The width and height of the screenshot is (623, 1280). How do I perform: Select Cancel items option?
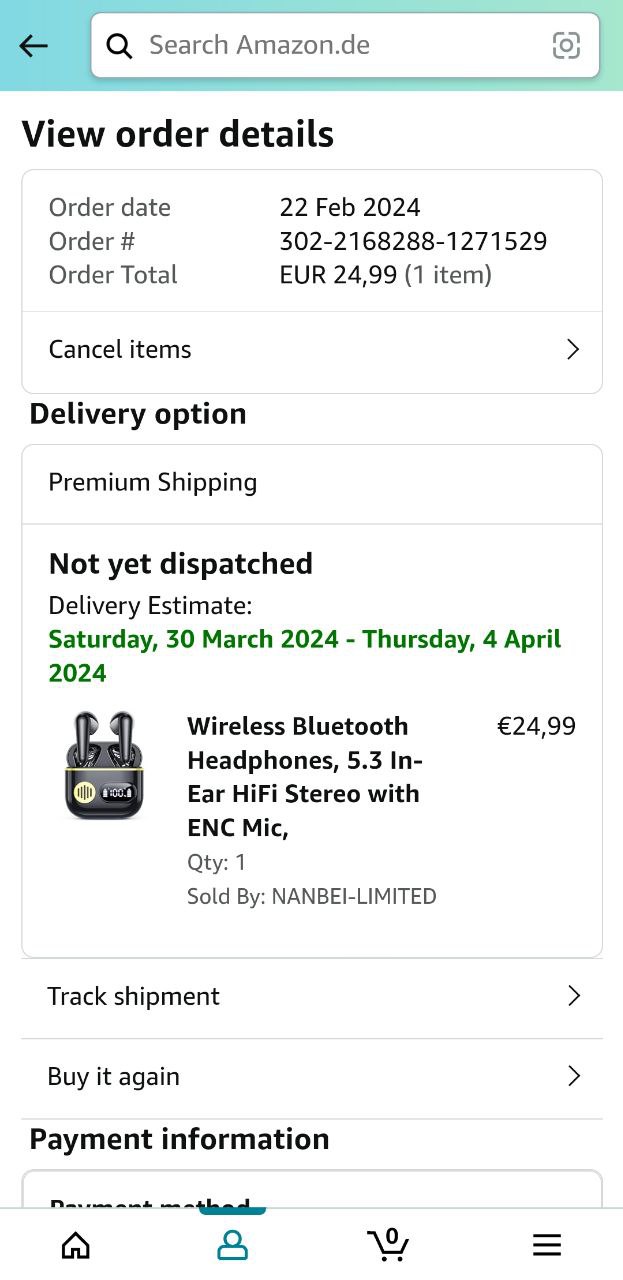(x=120, y=349)
